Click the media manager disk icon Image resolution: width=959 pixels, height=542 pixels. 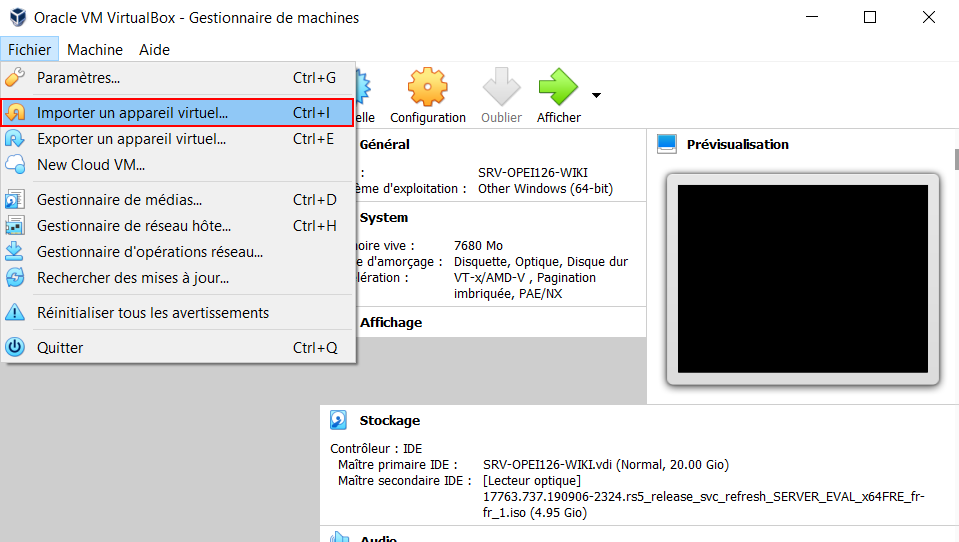click(15, 199)
